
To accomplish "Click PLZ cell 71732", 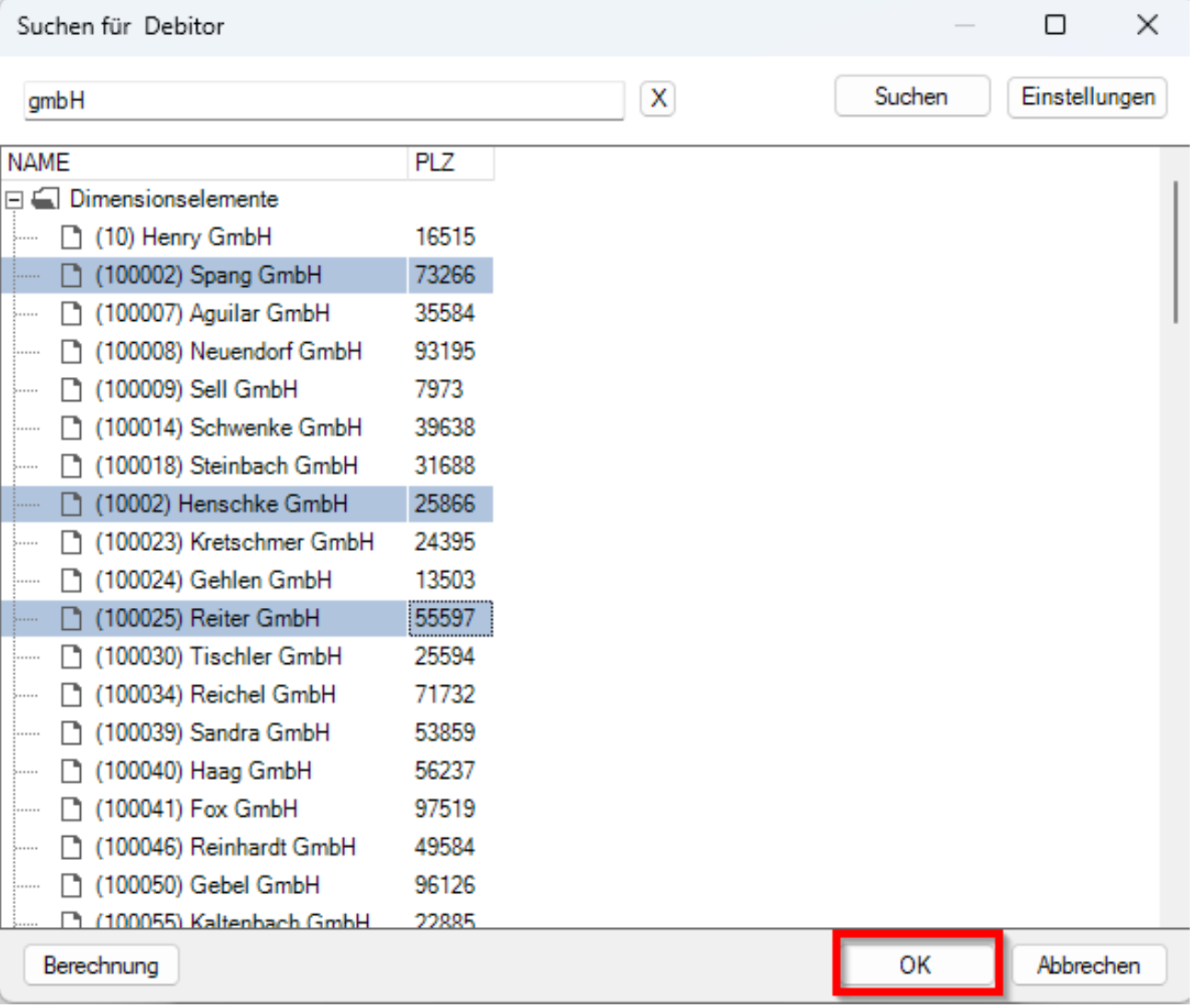I will 445,695.
